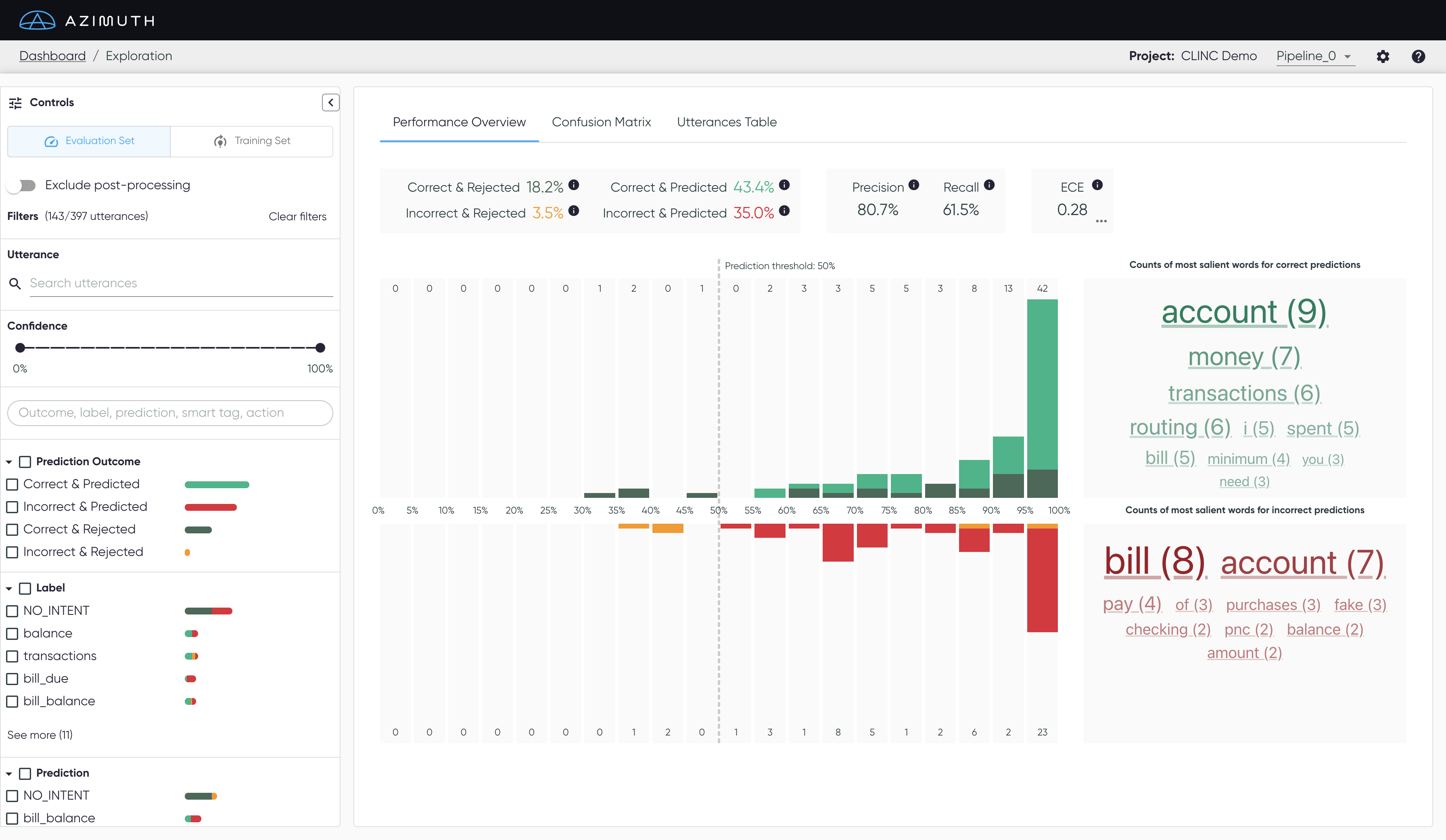Open info icon beside Incorrect & Predicted 35.0%
Screen dimensions: 1446x840
click(784, 211)
